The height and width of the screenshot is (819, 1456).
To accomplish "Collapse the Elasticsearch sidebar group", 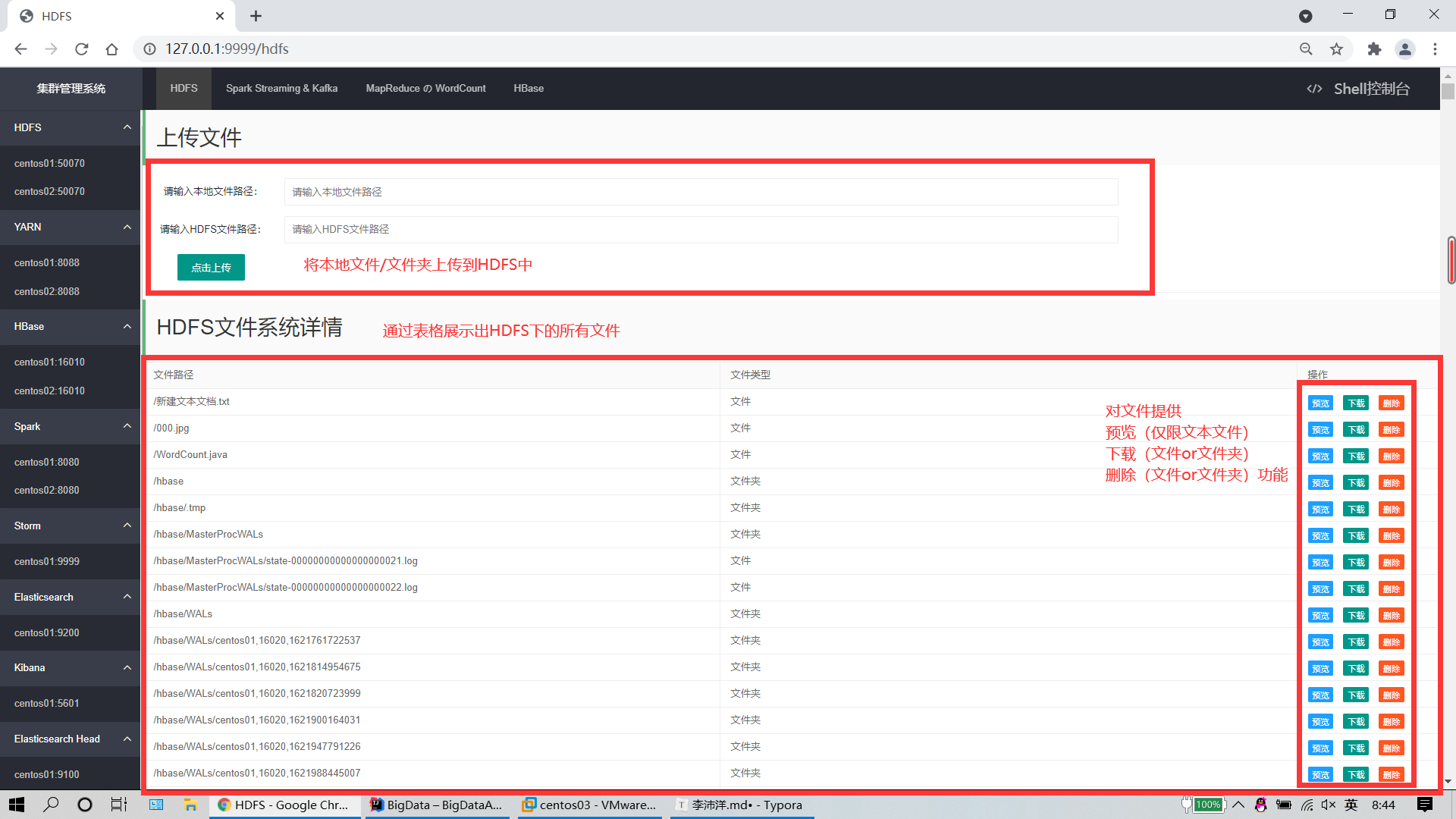I will (127, 597).
